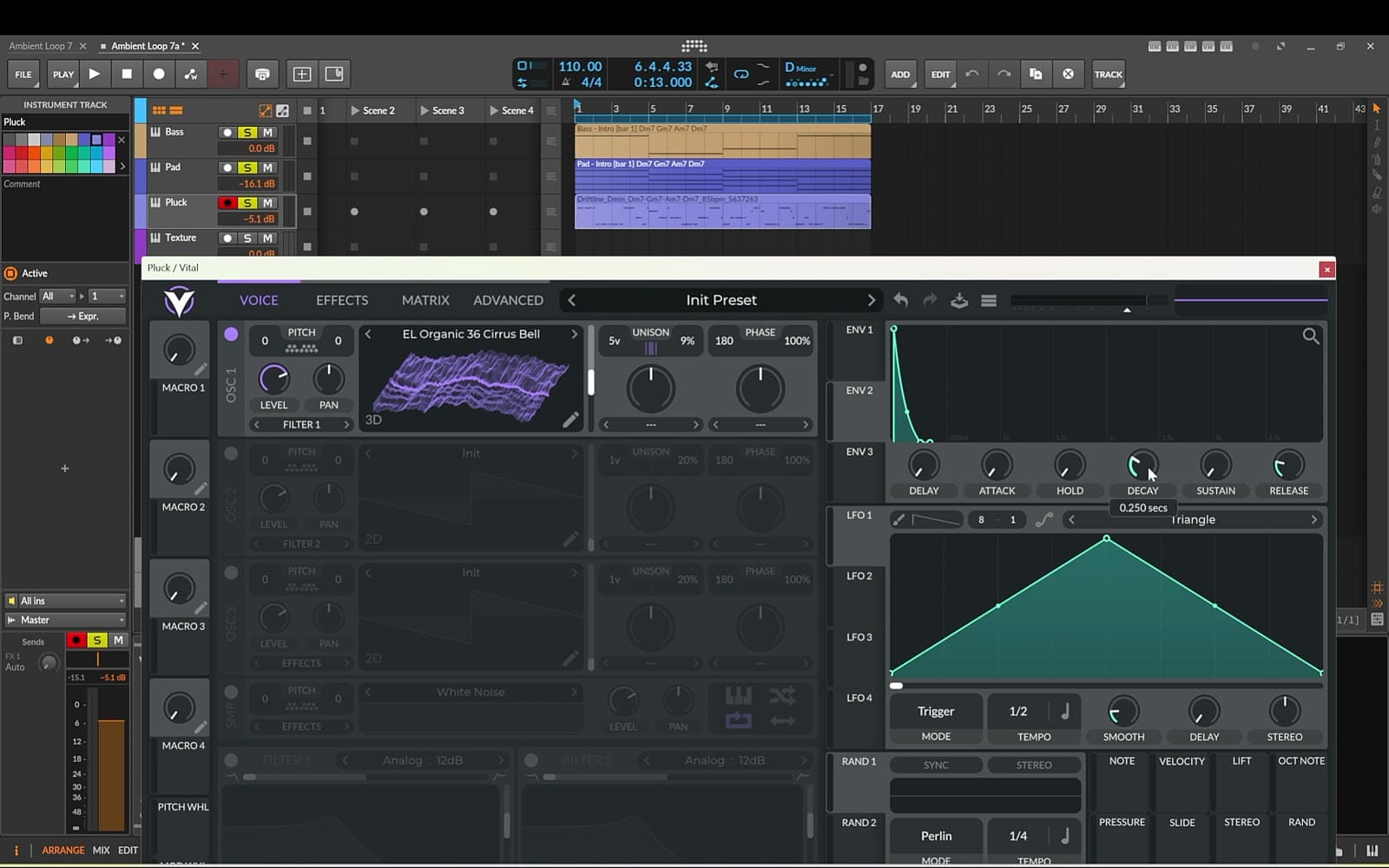Mute the Pad track
Image resolution: width=1389 pixels, height=868 pixels.
[x=268, y=168]
